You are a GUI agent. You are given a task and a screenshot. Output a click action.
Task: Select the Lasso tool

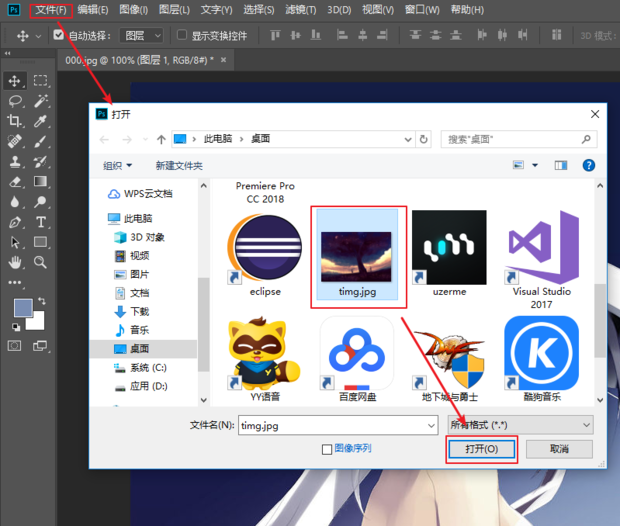pos(15,101)
